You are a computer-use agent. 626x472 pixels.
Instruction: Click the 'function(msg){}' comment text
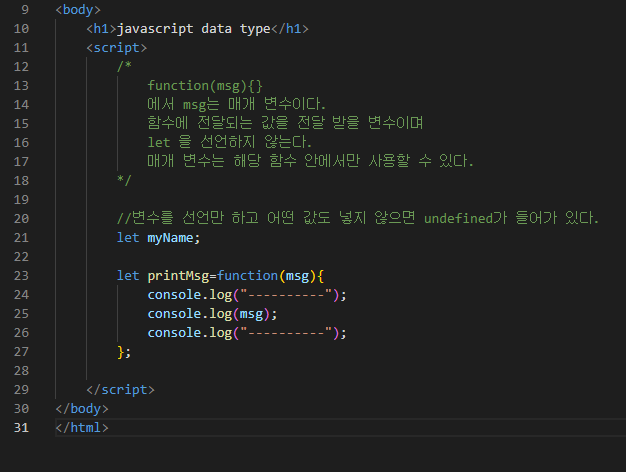pos(205,86)
